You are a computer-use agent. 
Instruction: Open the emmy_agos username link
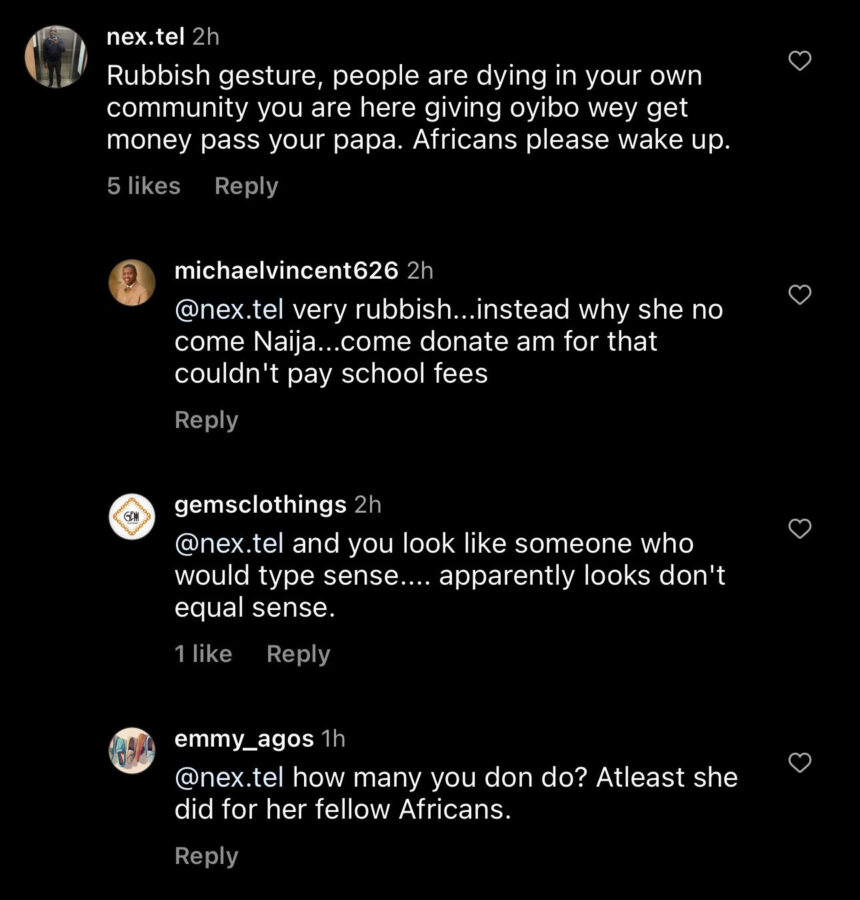click(243, 739)
